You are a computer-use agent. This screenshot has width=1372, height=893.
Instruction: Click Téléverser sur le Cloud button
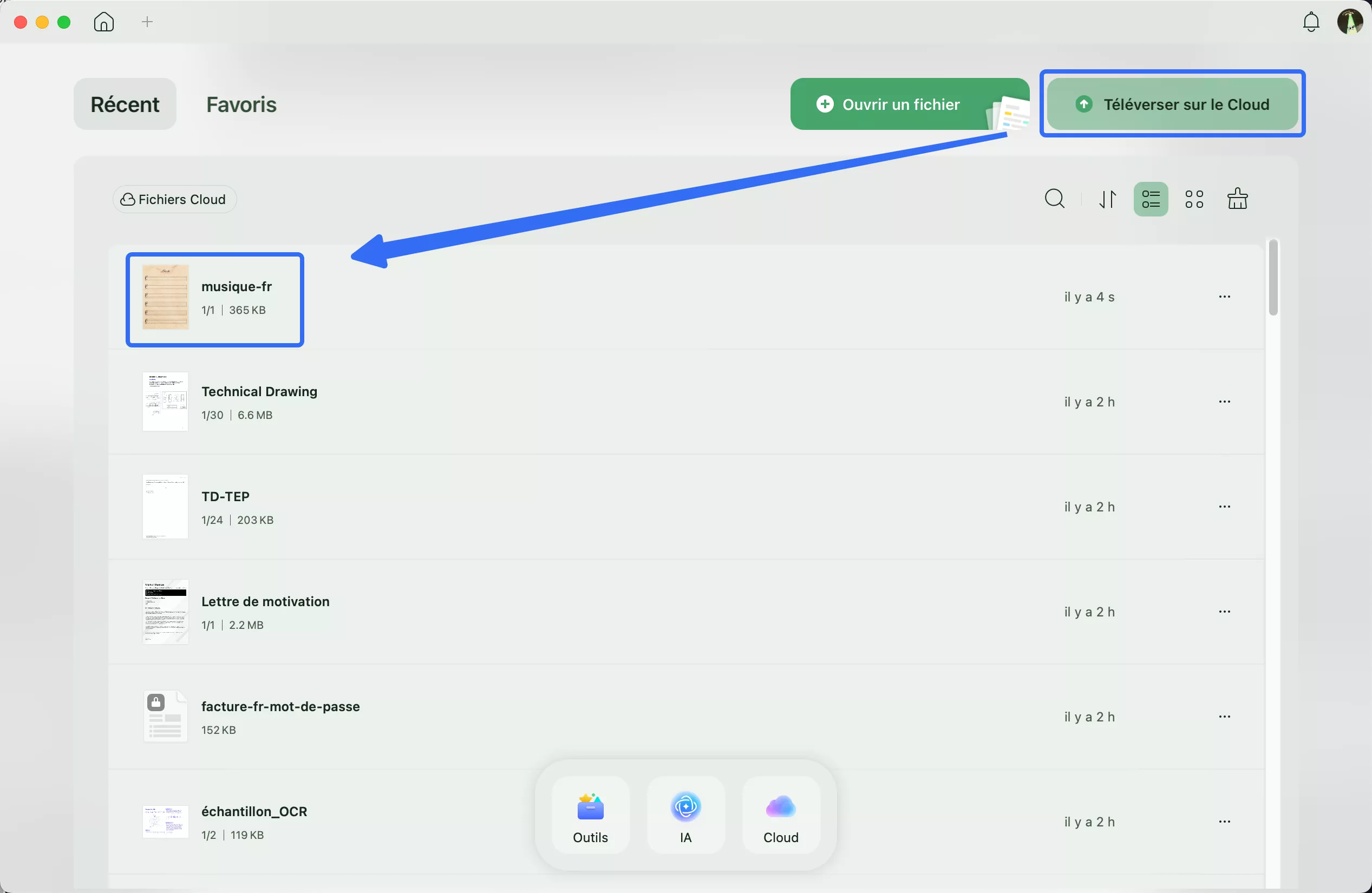[x=1172, y=104]
